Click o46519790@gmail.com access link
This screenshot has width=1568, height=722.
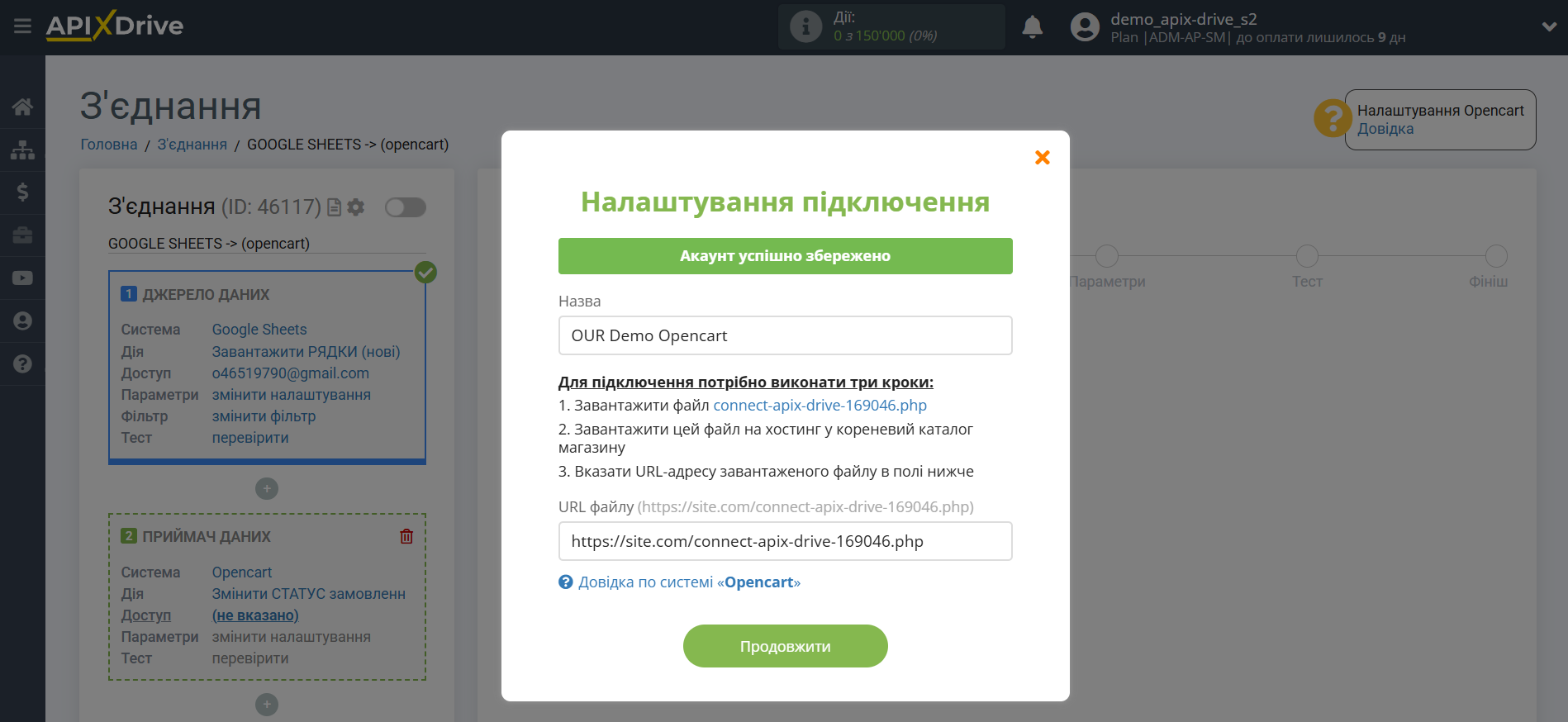pyautogui.click(x=291, y=373)
